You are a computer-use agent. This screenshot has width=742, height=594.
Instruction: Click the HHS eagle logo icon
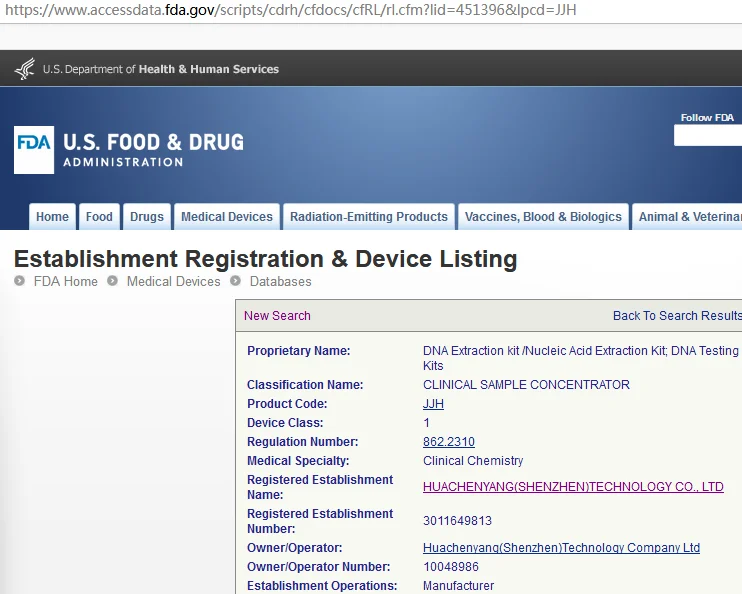[x=24, y=69]
